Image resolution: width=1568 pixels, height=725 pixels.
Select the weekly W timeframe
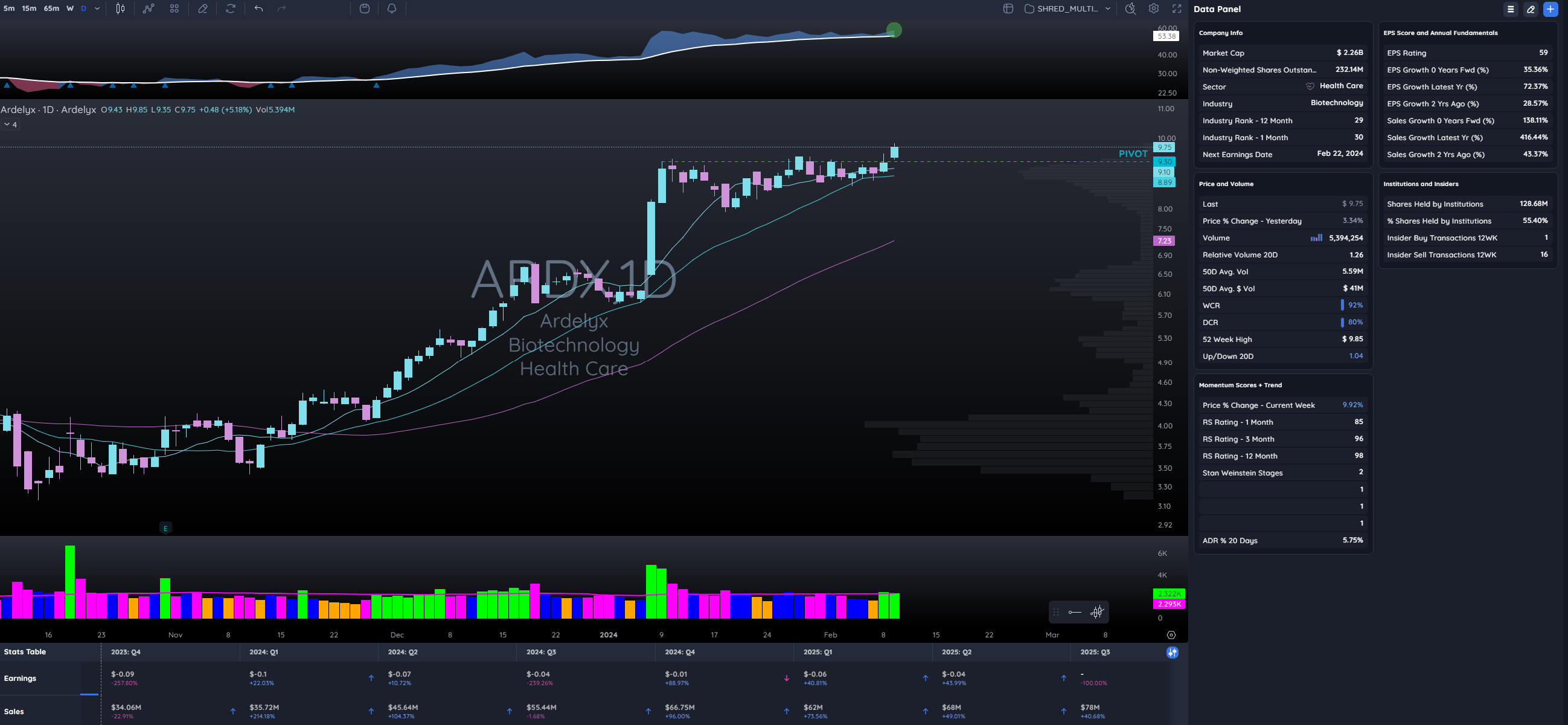pyautogui.click(x=70, y=8)
